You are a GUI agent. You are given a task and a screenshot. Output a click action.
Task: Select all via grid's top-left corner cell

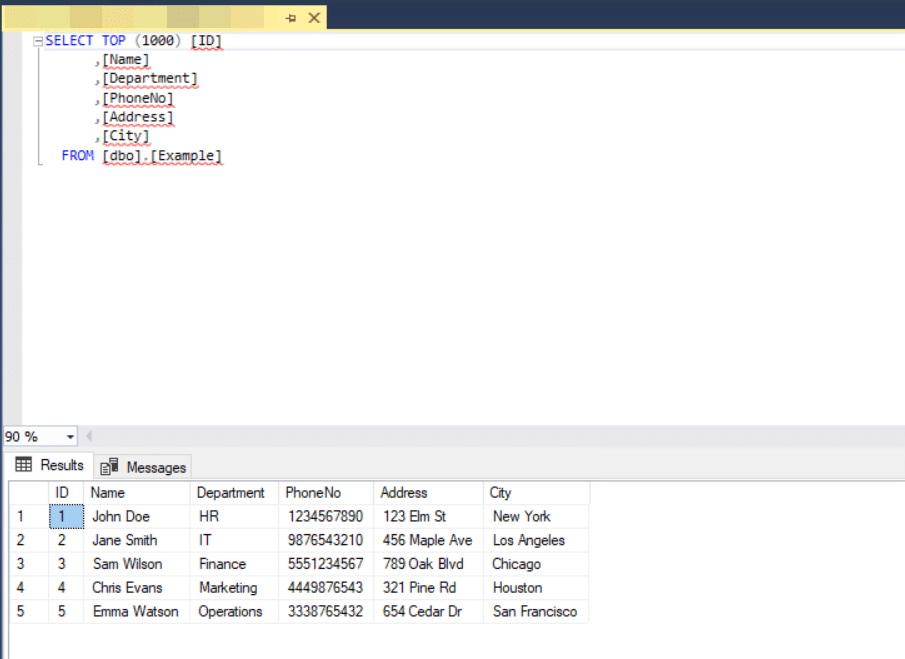[28, 493]
